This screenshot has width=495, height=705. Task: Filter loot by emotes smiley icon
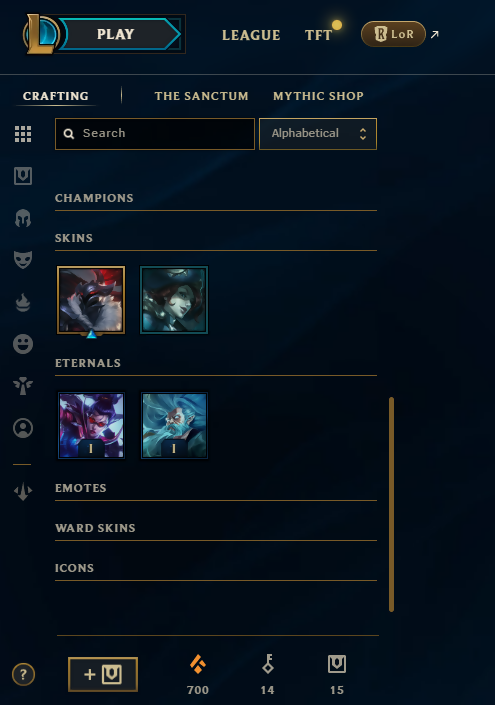click(x=23, y=344)
